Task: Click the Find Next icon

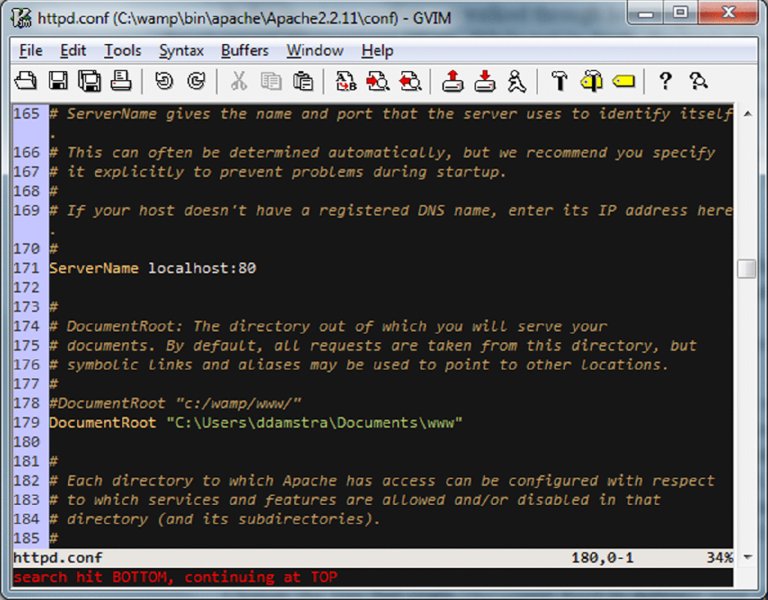Action: pos(378,81)
